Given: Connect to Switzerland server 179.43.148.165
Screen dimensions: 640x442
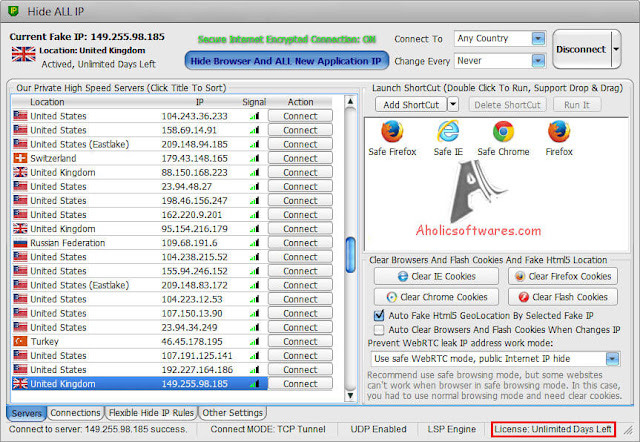Looking at the screenshot, I should coord(300,158).
